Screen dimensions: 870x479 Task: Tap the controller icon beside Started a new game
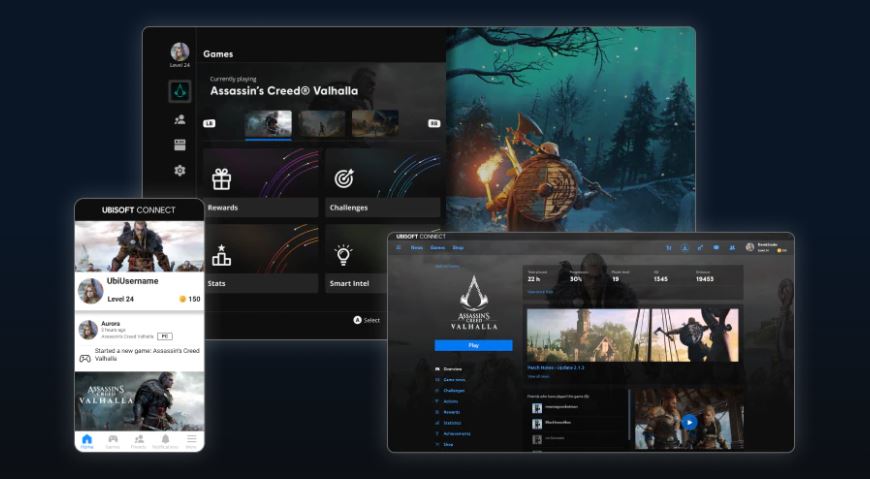tap(85, 359)
